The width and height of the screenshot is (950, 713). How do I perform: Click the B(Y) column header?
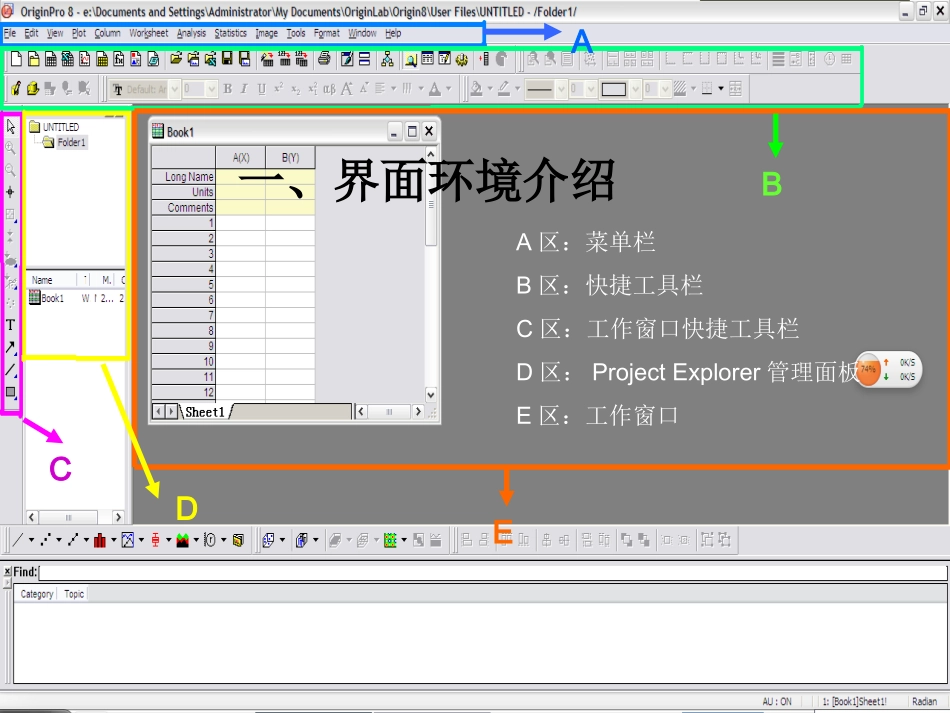290,158
